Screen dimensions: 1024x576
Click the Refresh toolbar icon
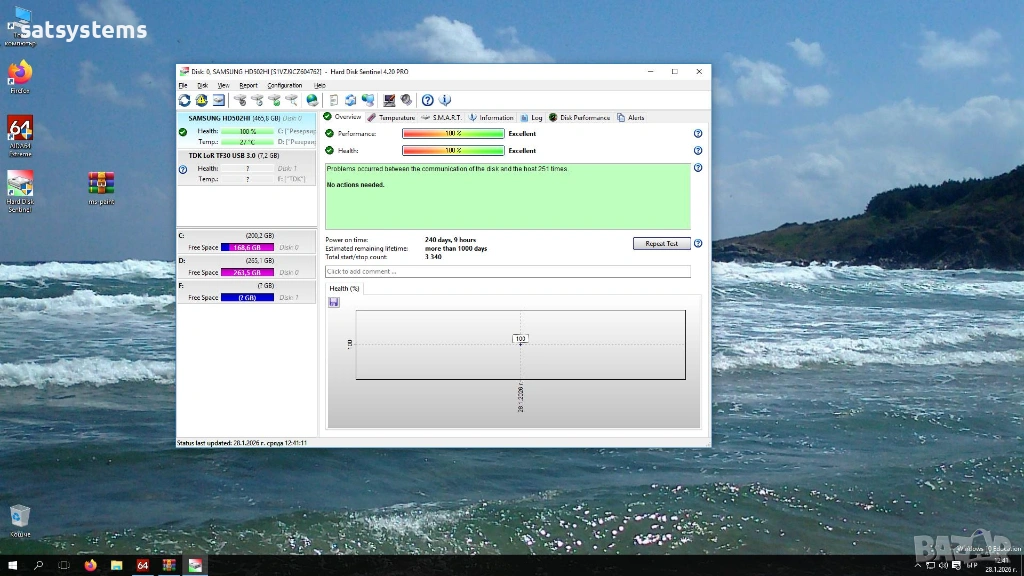pos(185,100)
